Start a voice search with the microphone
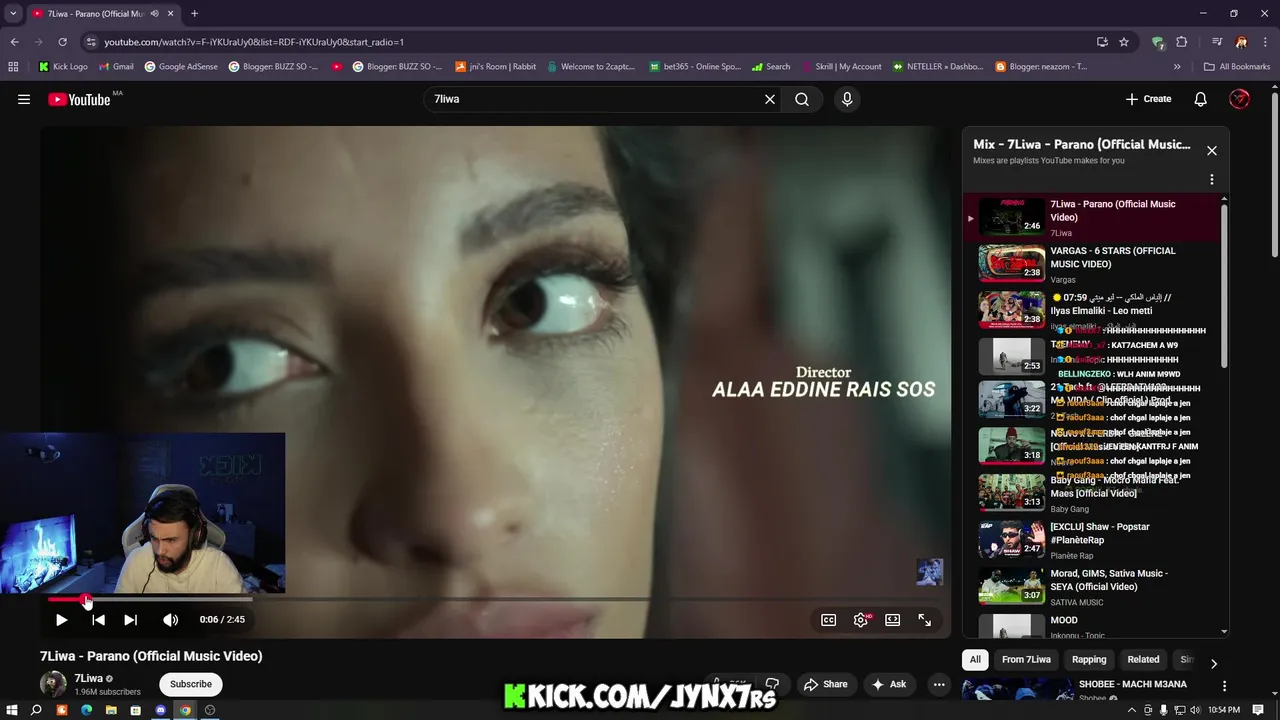This screenshot has width=1280, height=720. [x=847, y=99]
